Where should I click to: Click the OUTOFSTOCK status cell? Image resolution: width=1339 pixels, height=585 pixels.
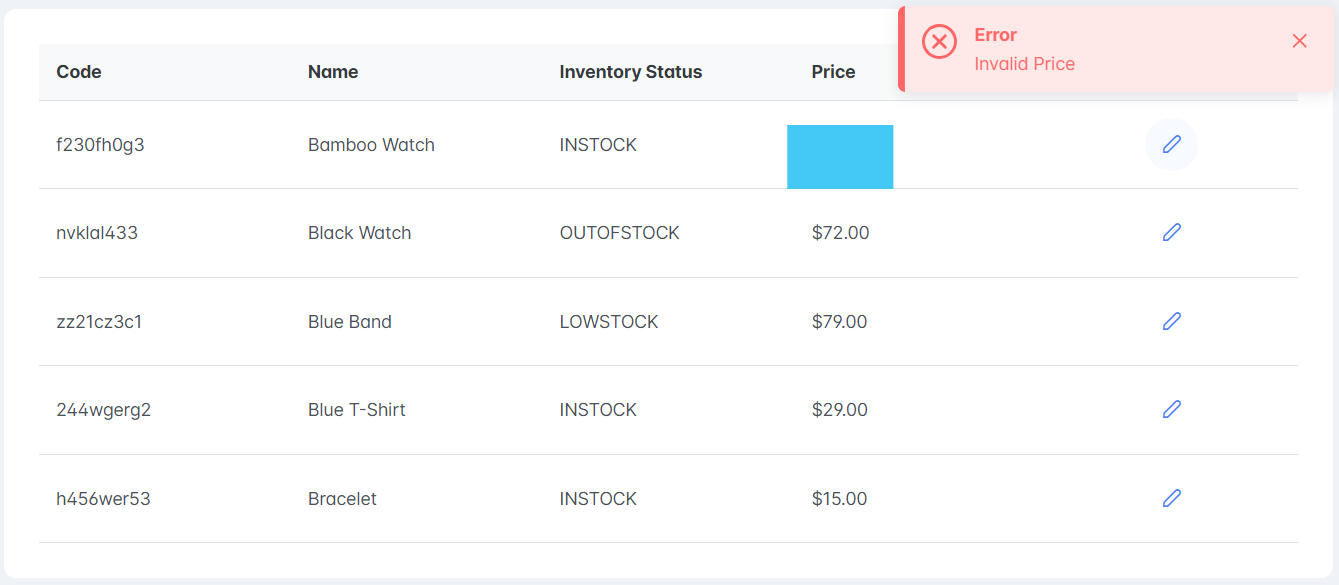(619, 233)
